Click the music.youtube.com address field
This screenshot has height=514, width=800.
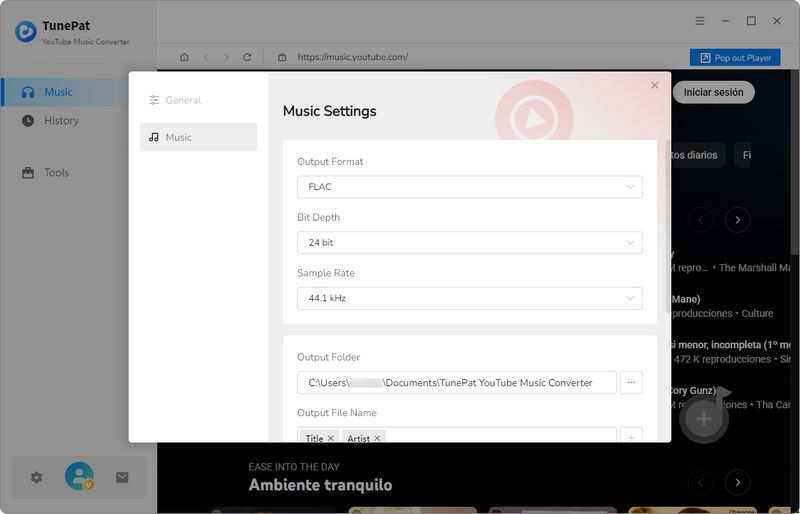pyautogui.click(x=353, y=57)
